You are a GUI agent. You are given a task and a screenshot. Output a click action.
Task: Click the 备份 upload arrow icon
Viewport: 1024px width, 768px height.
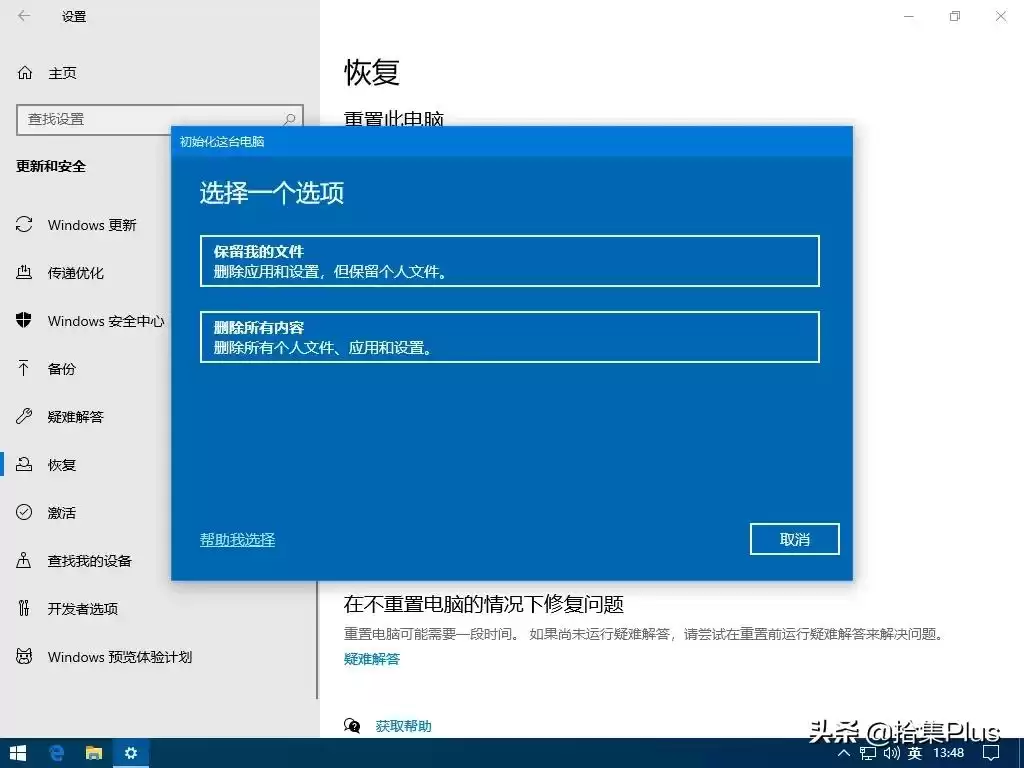24,368
